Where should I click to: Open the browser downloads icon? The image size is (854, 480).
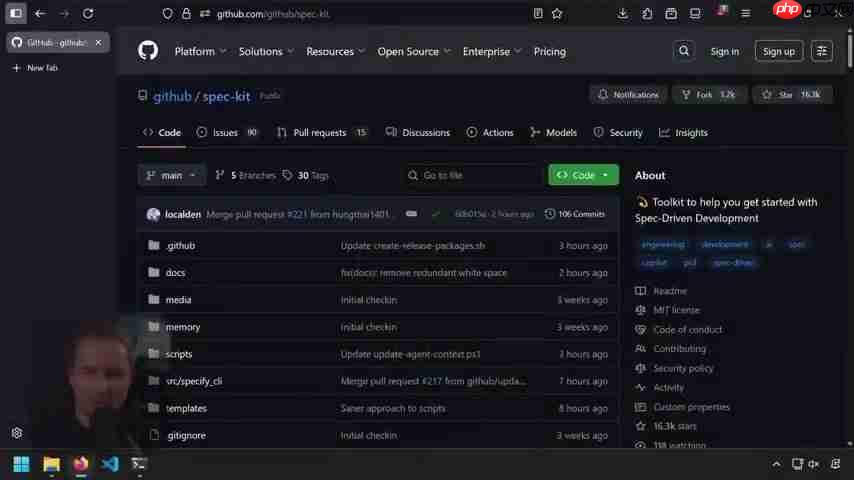623,14
